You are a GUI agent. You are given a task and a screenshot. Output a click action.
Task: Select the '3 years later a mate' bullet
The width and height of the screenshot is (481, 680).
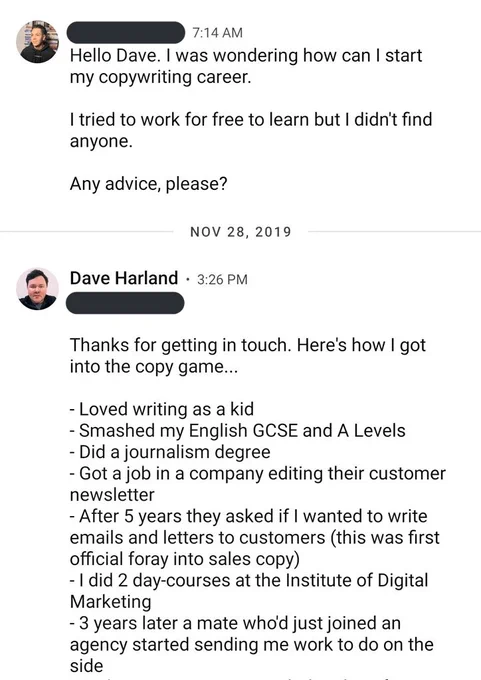point(252,644)
